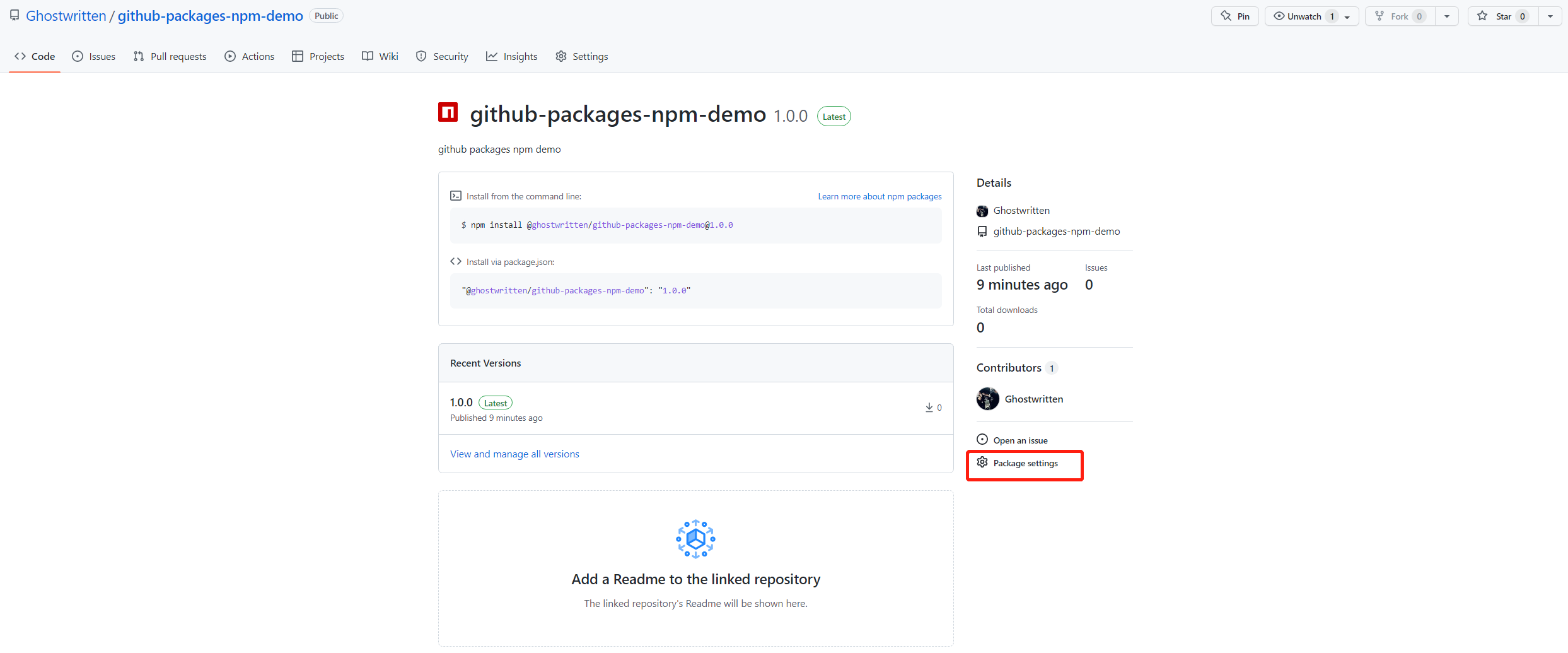
Task: Click the Ghostwritten name under Details
Action: click(1021, 211)
